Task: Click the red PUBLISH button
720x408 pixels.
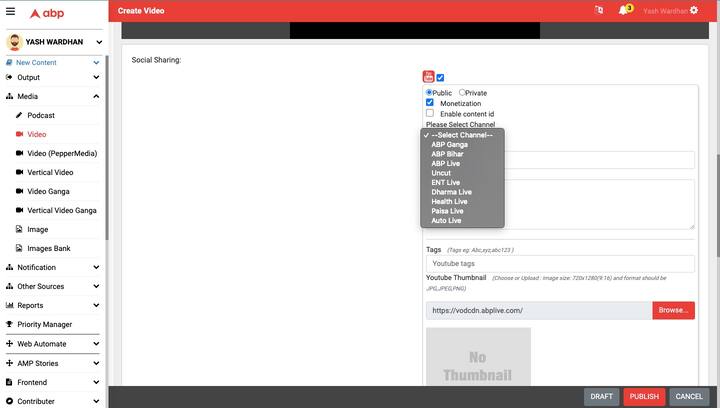Action: coord(644,397)
